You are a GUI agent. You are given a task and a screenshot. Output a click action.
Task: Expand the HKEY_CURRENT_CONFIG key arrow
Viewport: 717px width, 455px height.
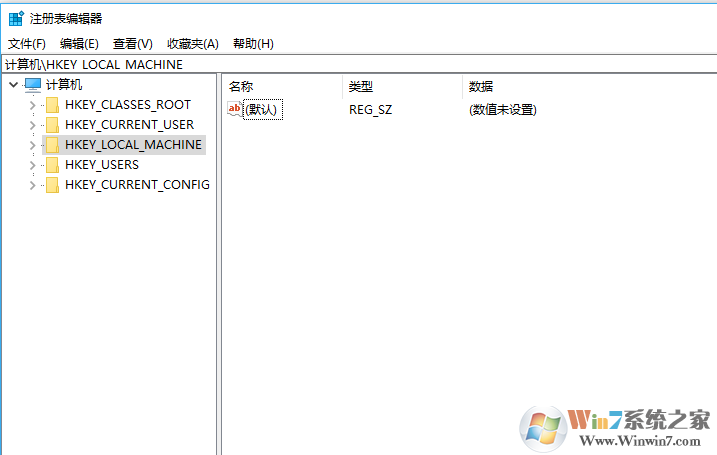32,185
